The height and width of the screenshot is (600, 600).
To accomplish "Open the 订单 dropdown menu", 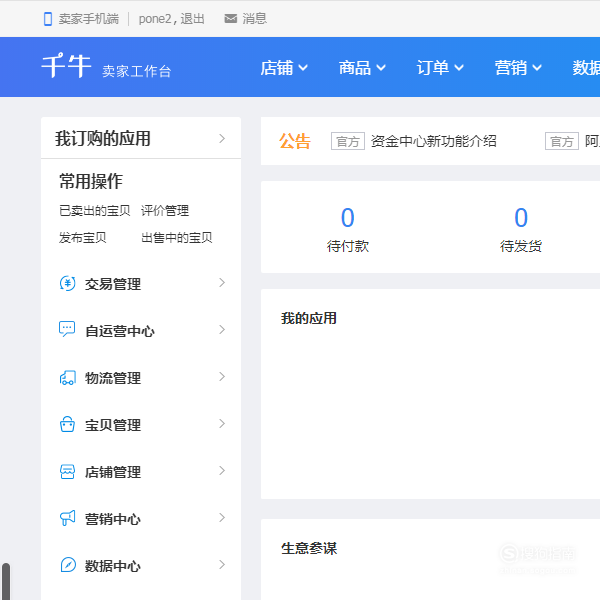I will click(440, 68).
